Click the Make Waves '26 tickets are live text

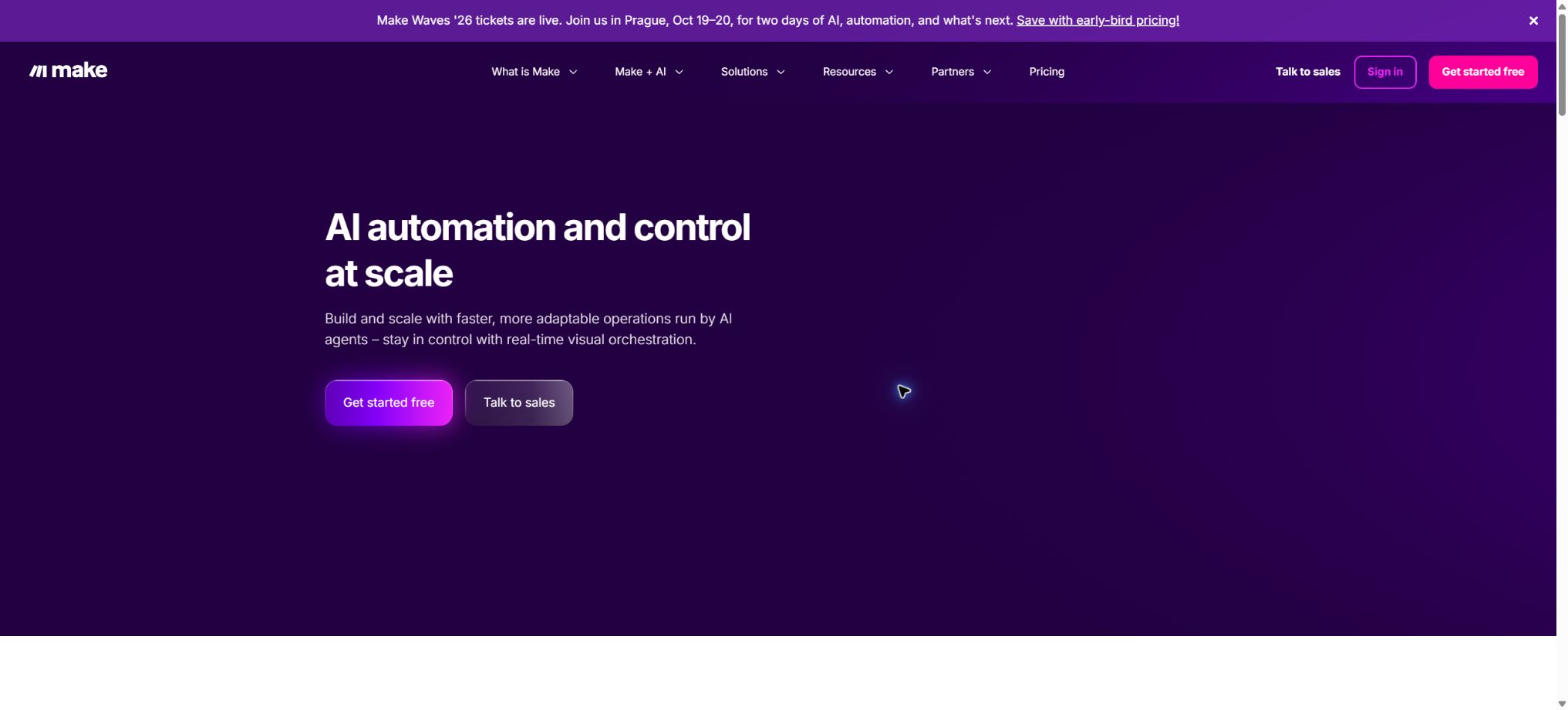[x=468, y=21]
